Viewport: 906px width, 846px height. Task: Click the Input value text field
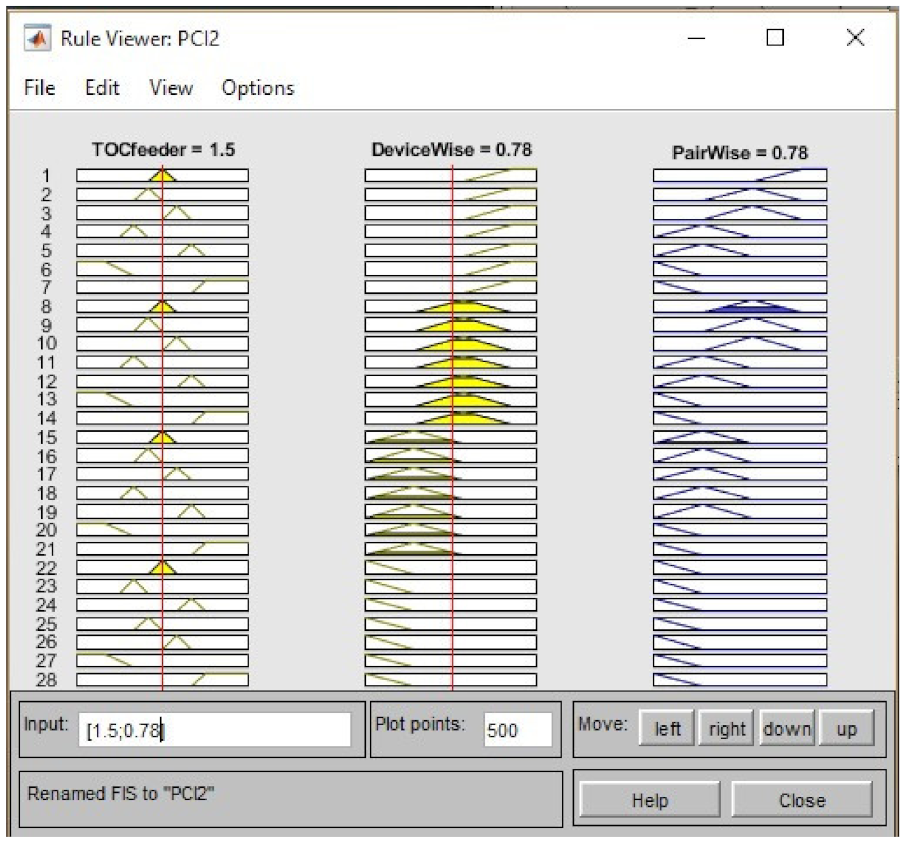pyautogui.click(x=215, y=730)
